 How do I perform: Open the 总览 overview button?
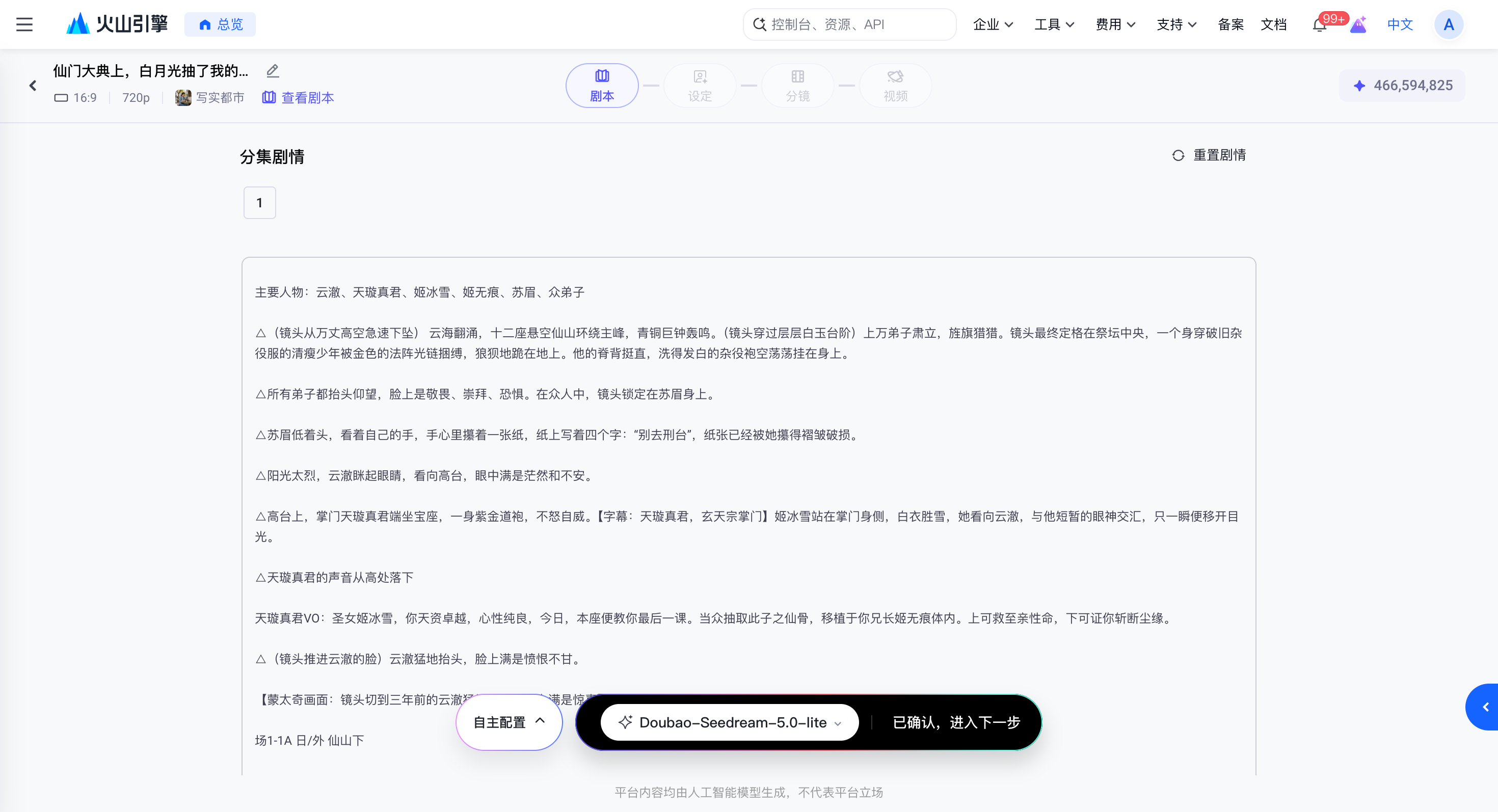[220, 24]
